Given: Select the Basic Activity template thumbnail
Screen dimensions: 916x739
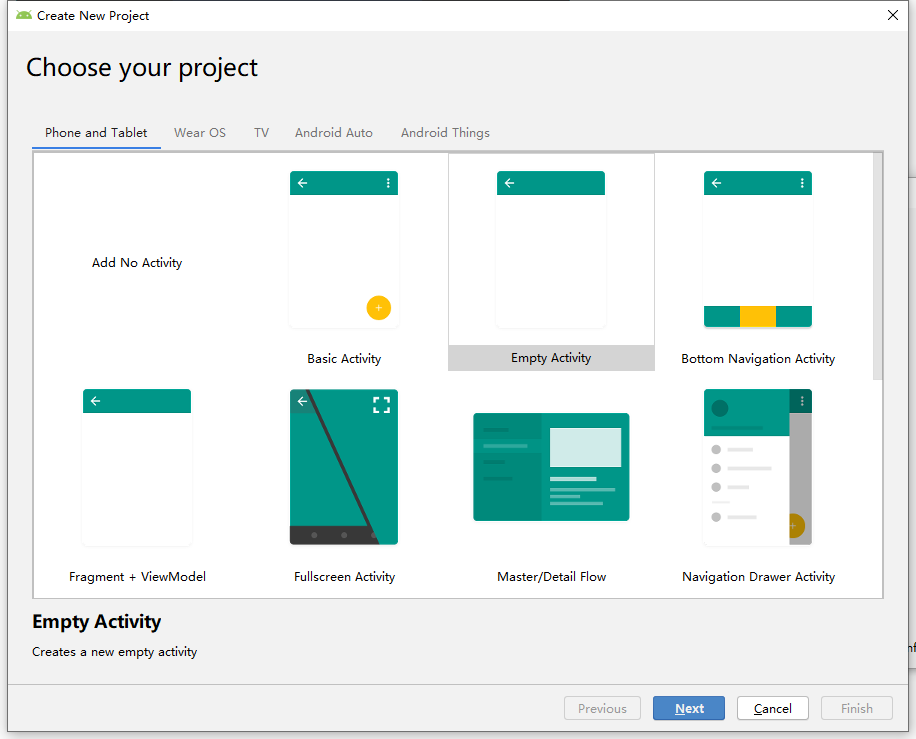Looking at the screenshot, I should tap(344, 249).
